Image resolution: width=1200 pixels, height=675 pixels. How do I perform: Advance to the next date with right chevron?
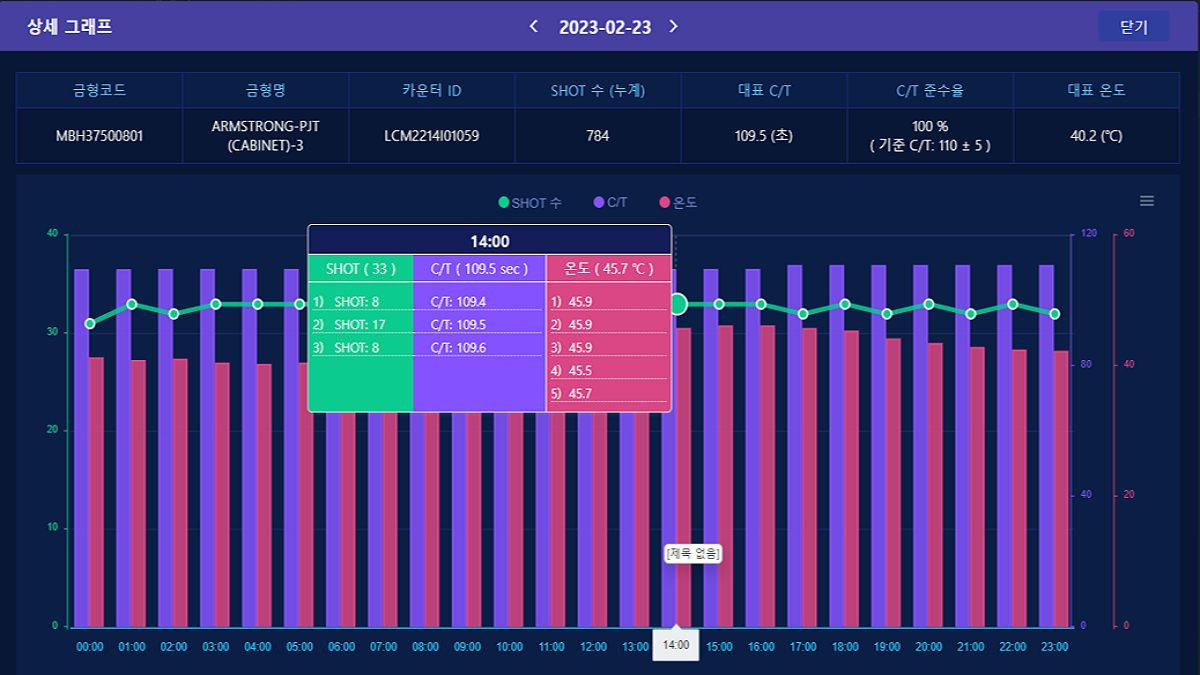(674, 26)
